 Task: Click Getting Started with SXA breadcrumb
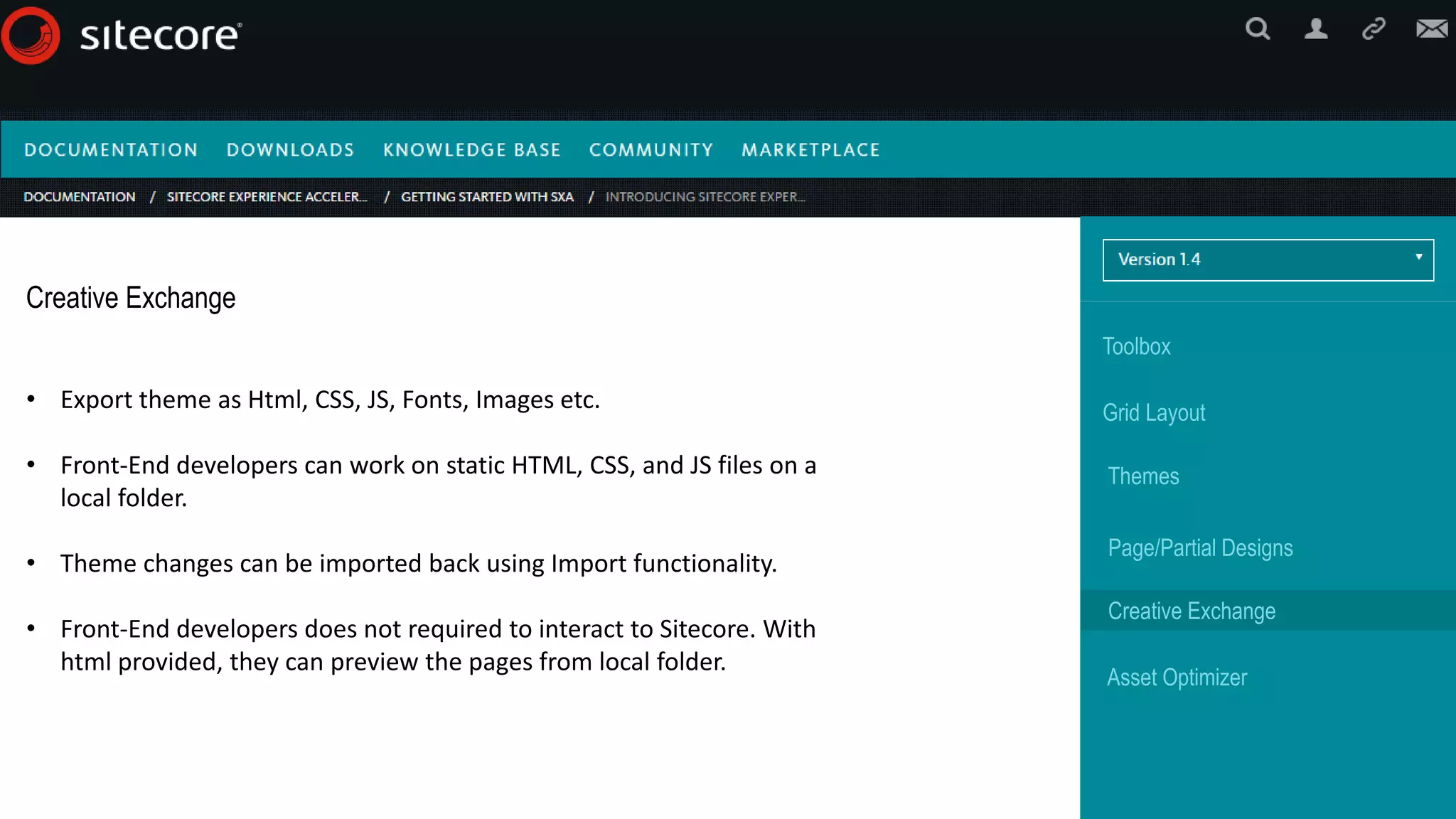487,197
